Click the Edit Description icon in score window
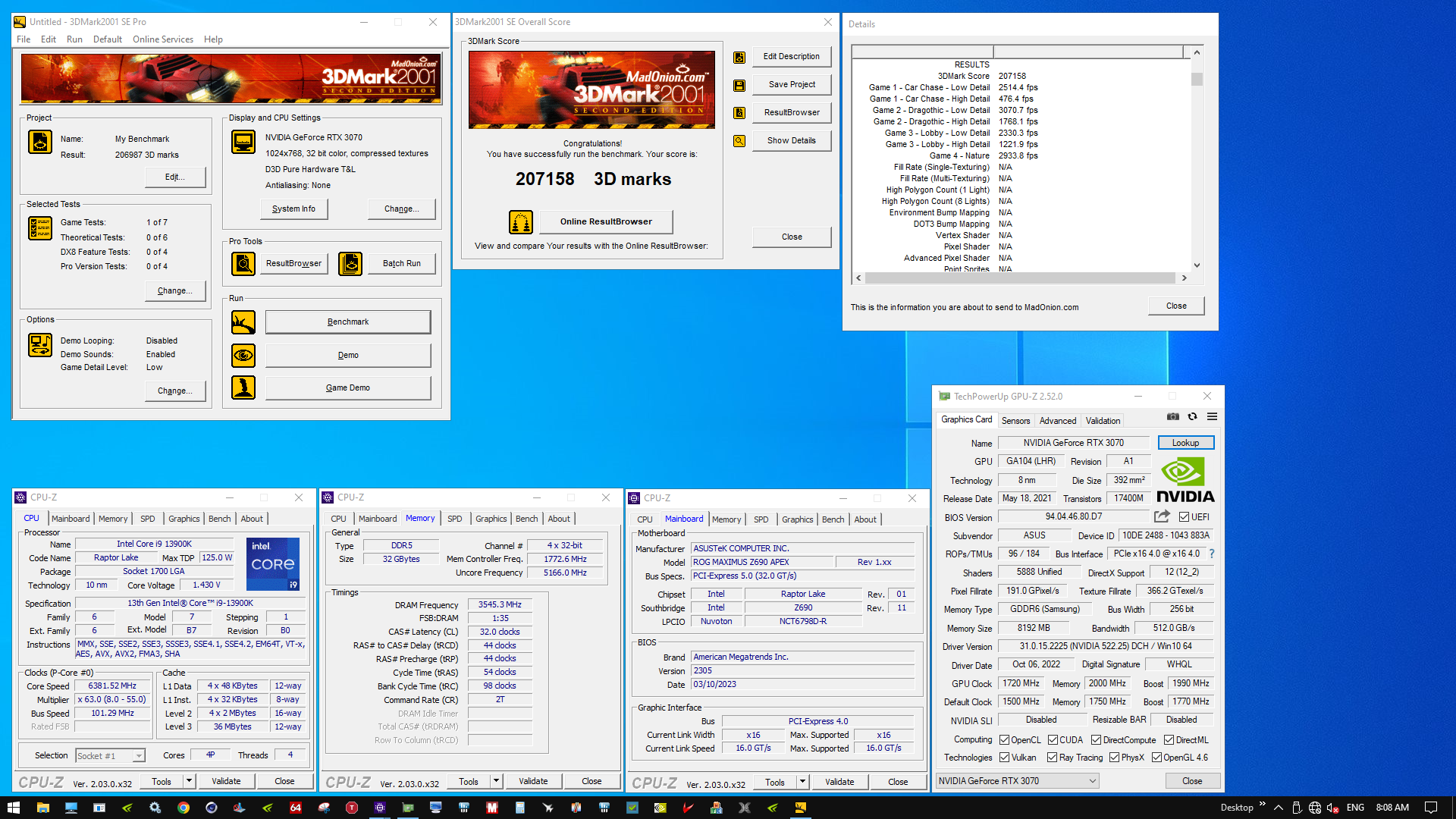Image resolution: width=1456 pixels, height=819 pixels. coord(739,57)
